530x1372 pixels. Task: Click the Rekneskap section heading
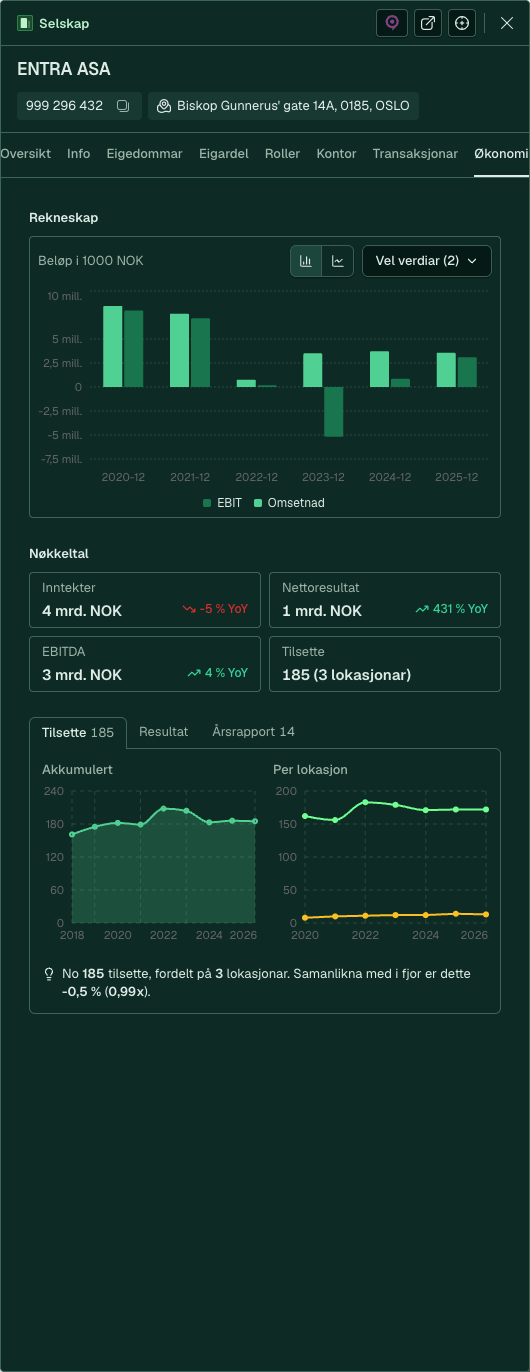click(x=64, y=217)
